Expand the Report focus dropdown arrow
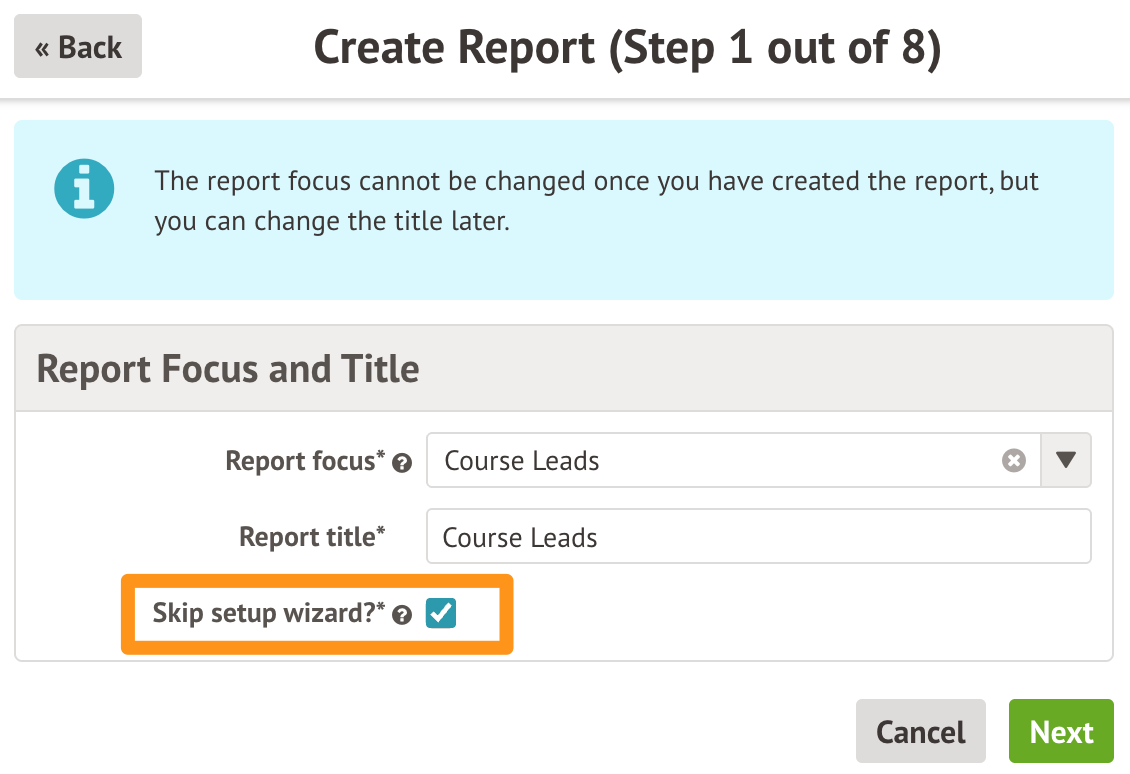This screenshot has width=1130, height=774. point(1066,460)
